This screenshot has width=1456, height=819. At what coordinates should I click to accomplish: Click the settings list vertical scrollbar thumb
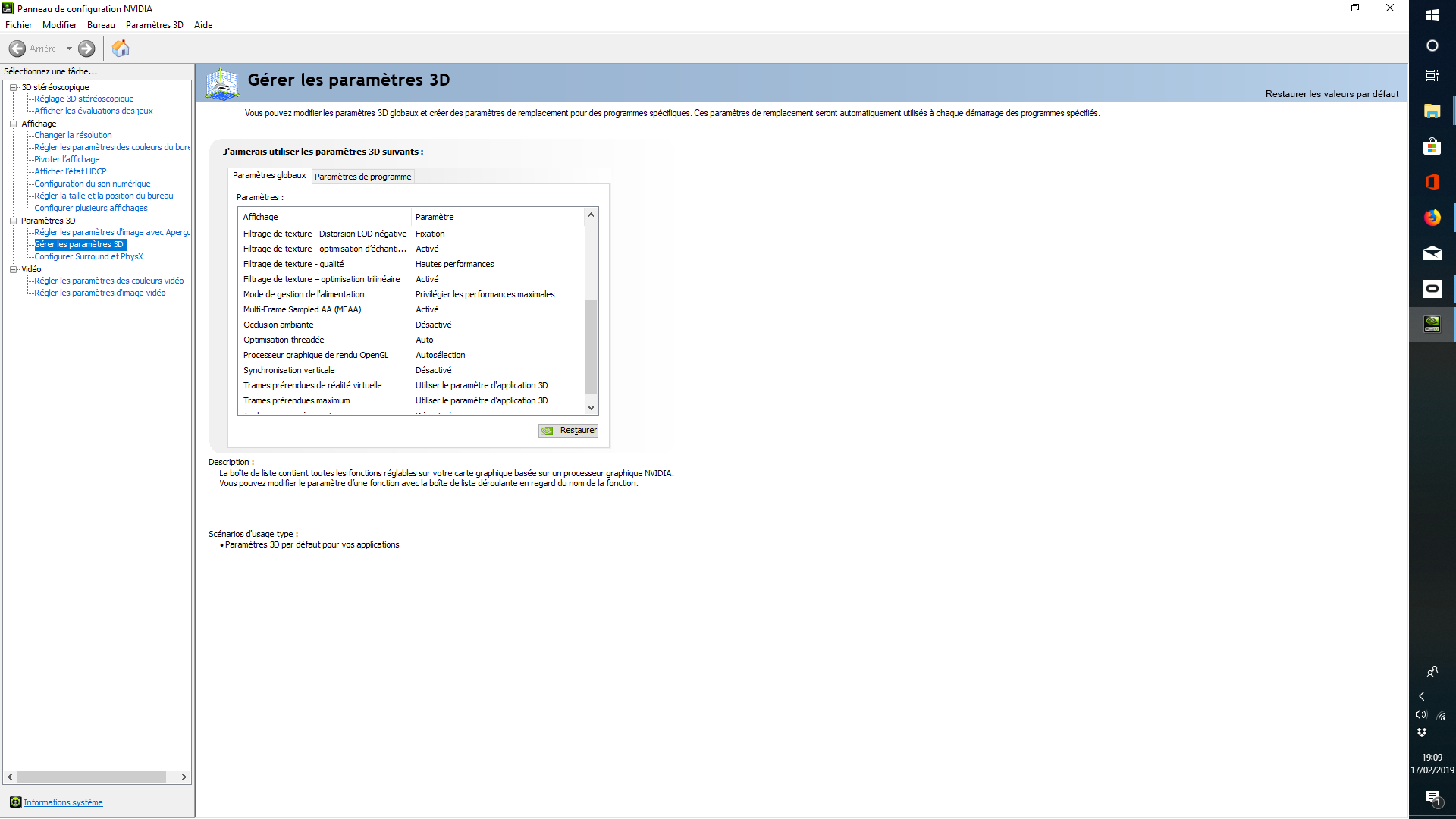[591, 346]
